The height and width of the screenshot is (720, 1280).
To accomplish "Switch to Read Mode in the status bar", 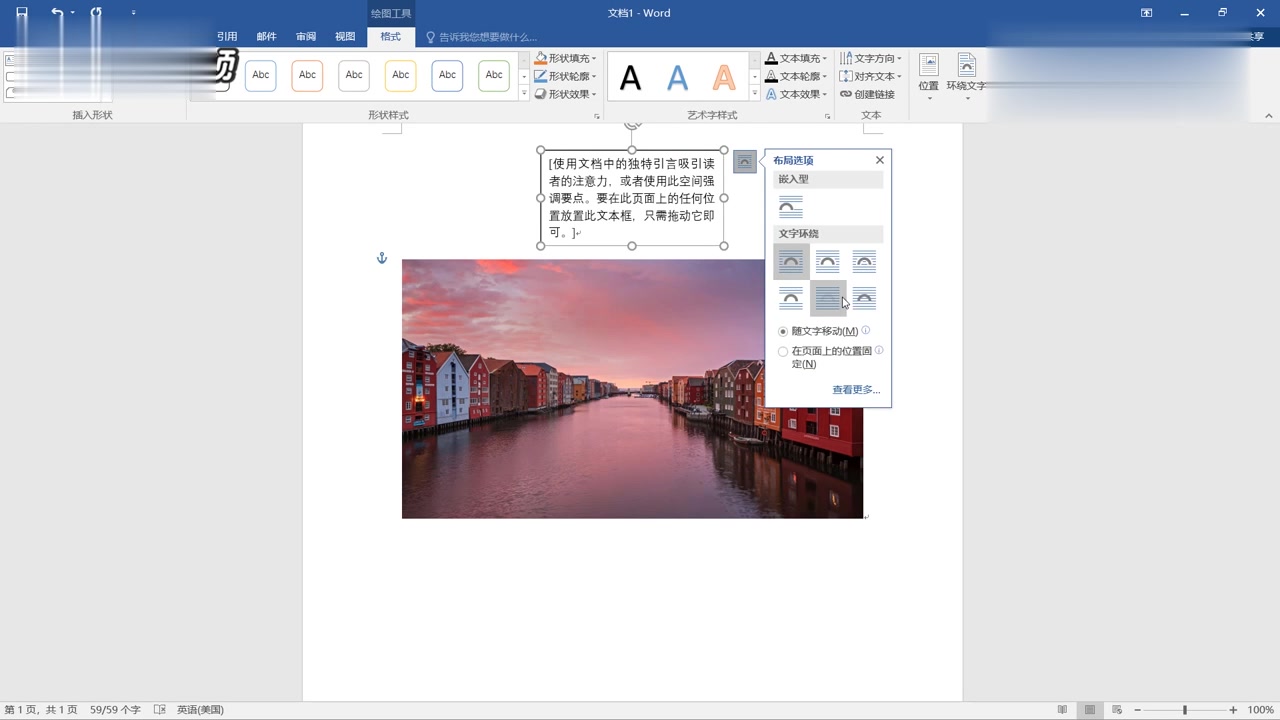I will [x=1062, y=709].
